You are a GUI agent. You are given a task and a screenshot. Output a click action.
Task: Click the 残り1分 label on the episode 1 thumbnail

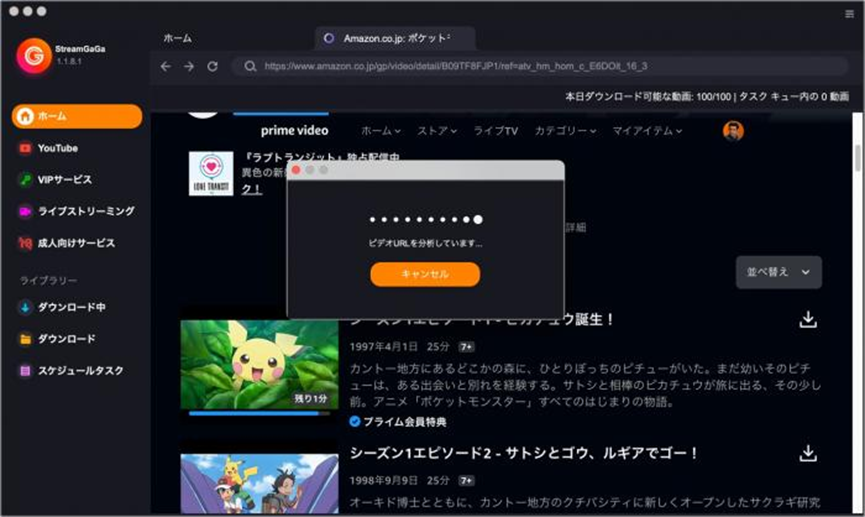point(311,398)
